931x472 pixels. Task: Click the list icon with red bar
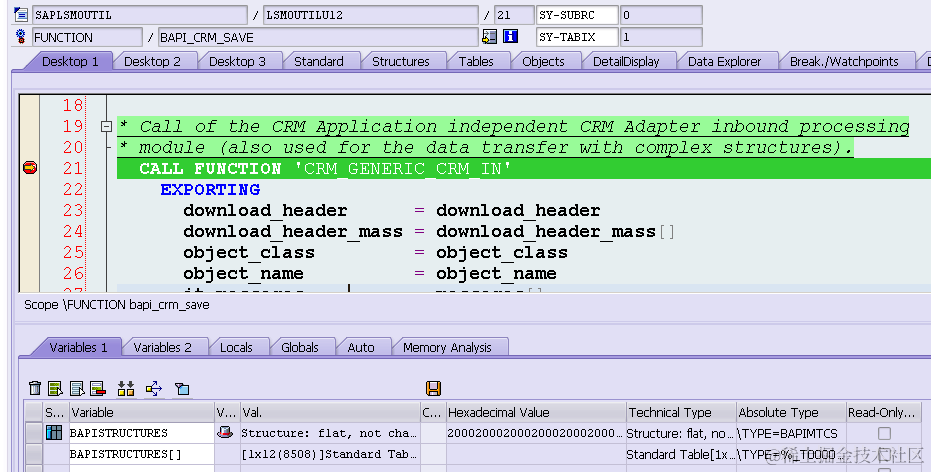(x=97, y=388)
